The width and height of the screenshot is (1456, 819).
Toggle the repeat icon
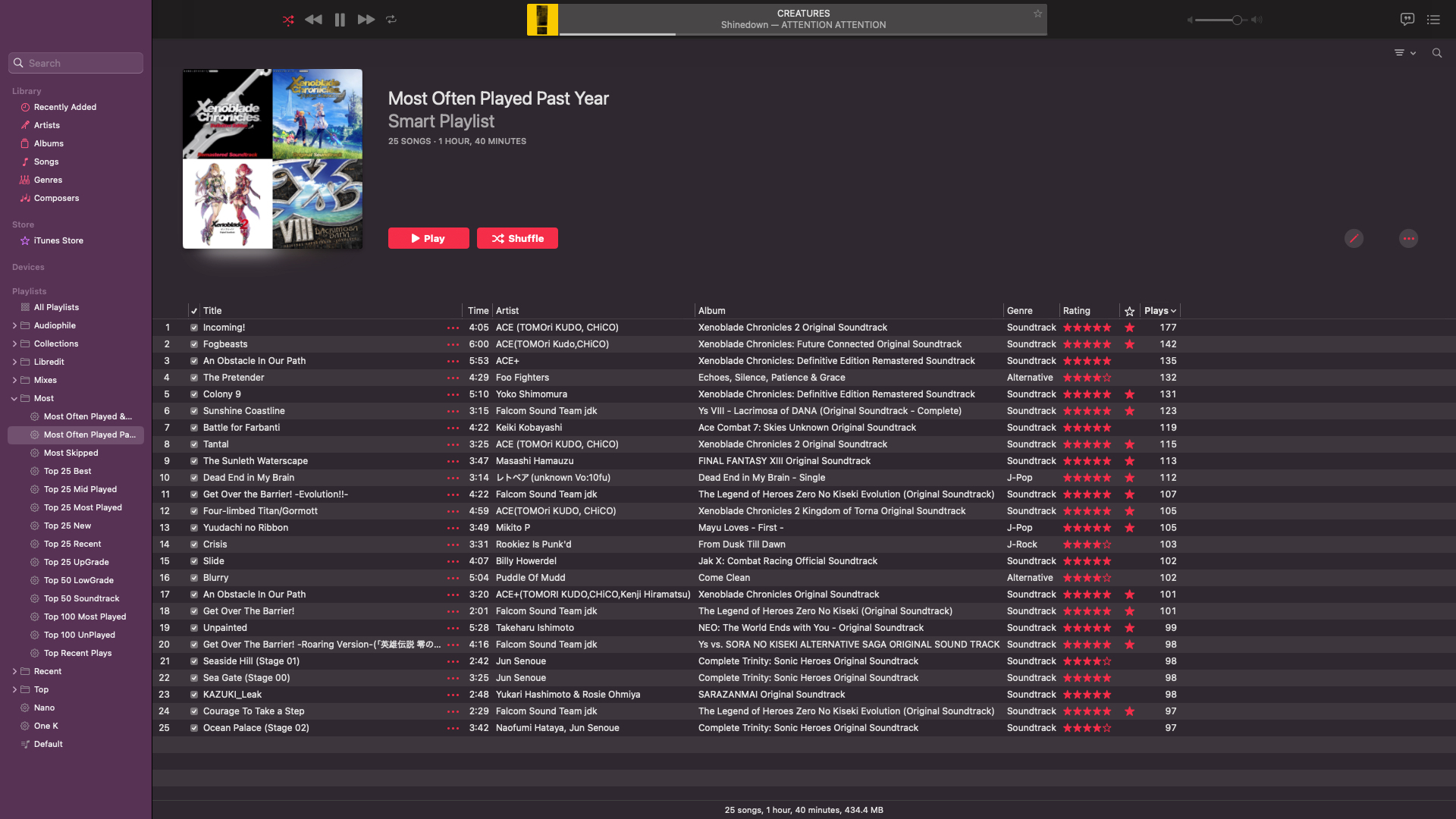[x=391, y=20]
